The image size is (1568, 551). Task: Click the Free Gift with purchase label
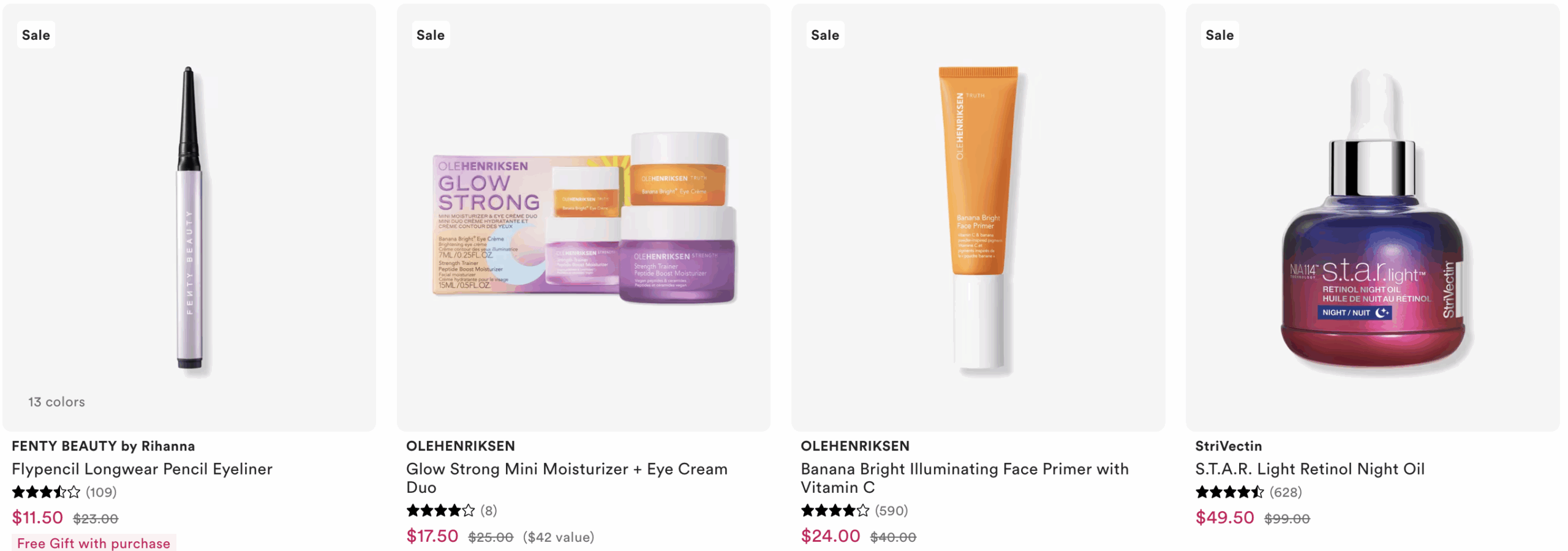tap(94, 543)
